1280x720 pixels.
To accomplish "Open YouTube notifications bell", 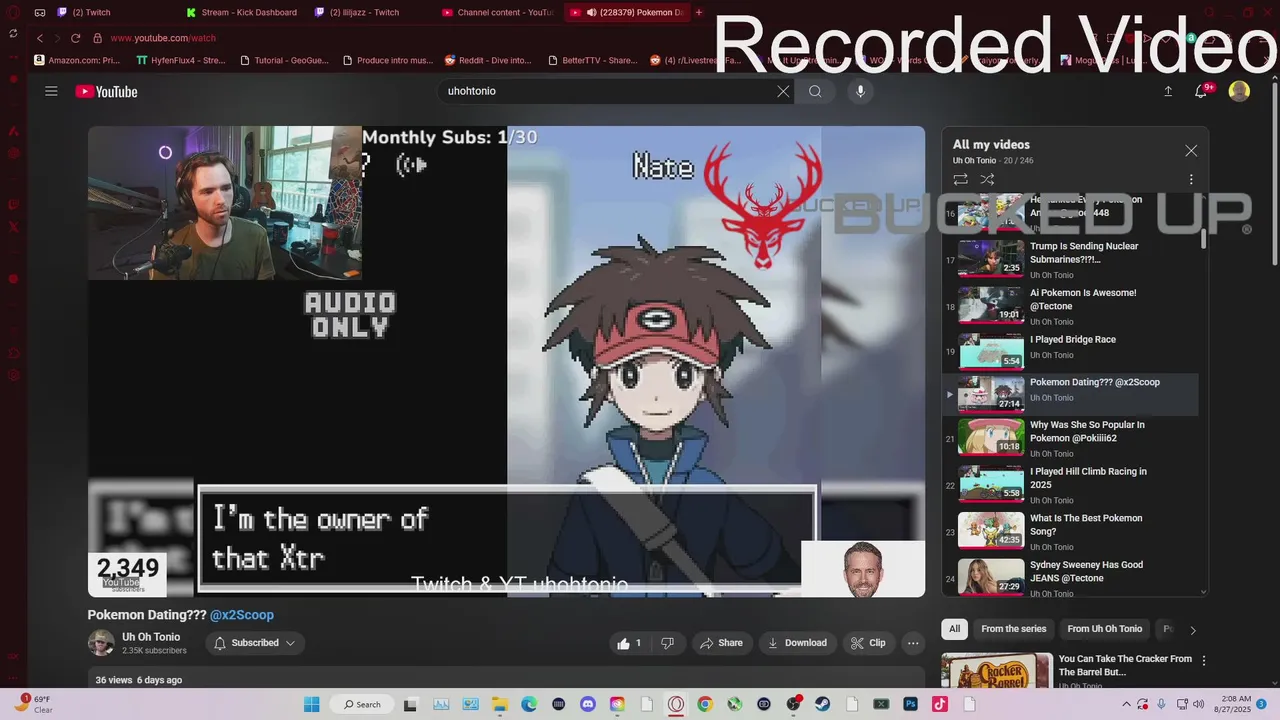I will (x=1203, y=91).
